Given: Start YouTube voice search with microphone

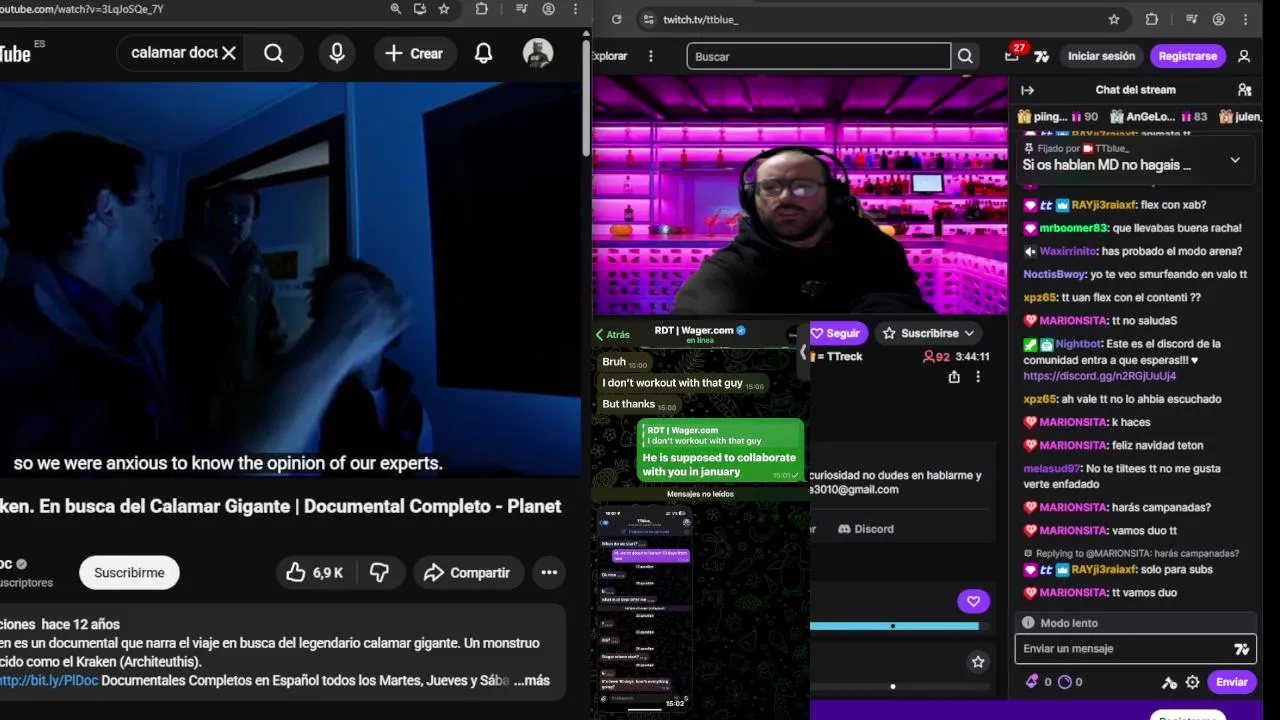Looking at the screenshot, I should [337, 53].
